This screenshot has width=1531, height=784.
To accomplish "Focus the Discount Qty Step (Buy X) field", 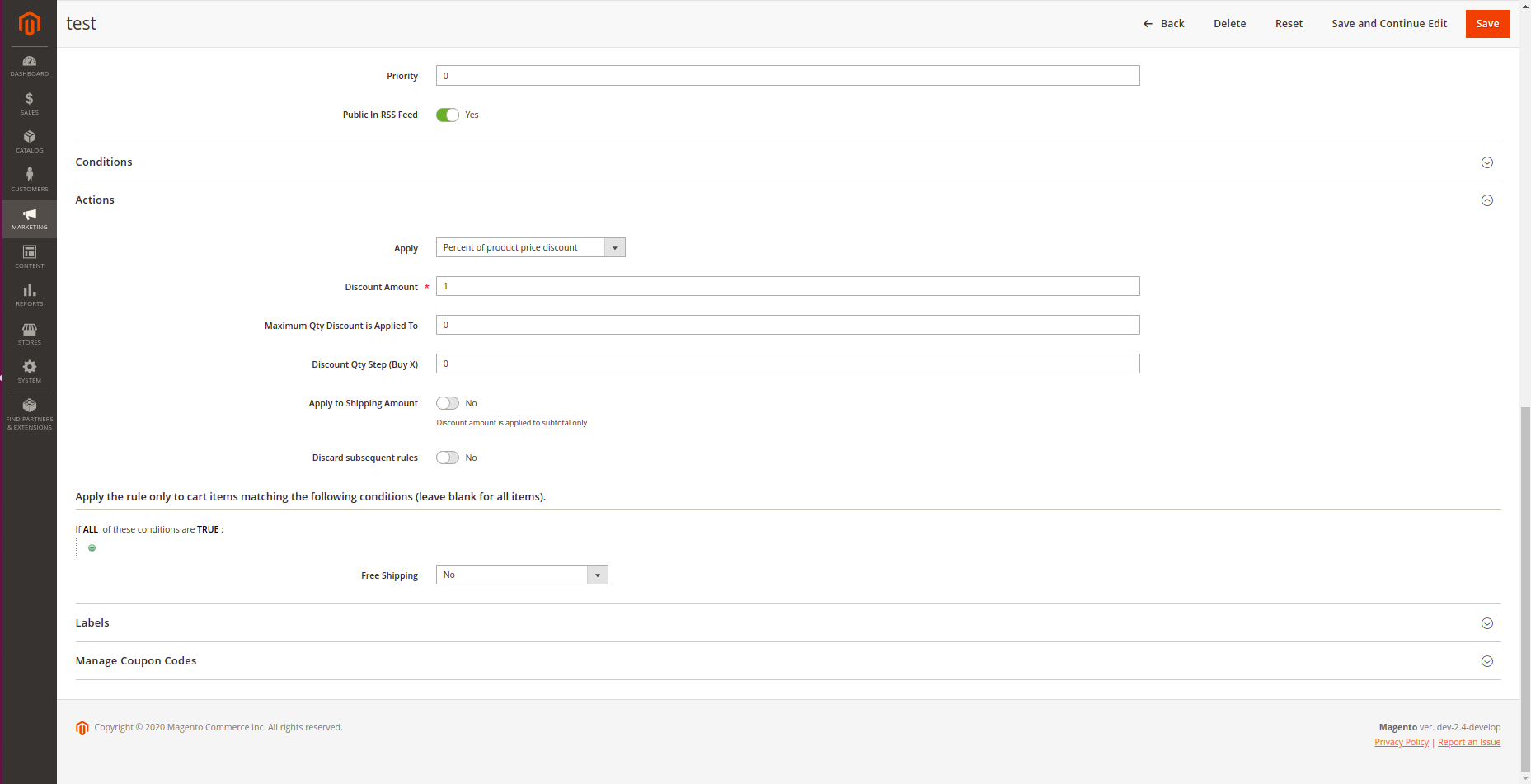I will click(788, 364).
